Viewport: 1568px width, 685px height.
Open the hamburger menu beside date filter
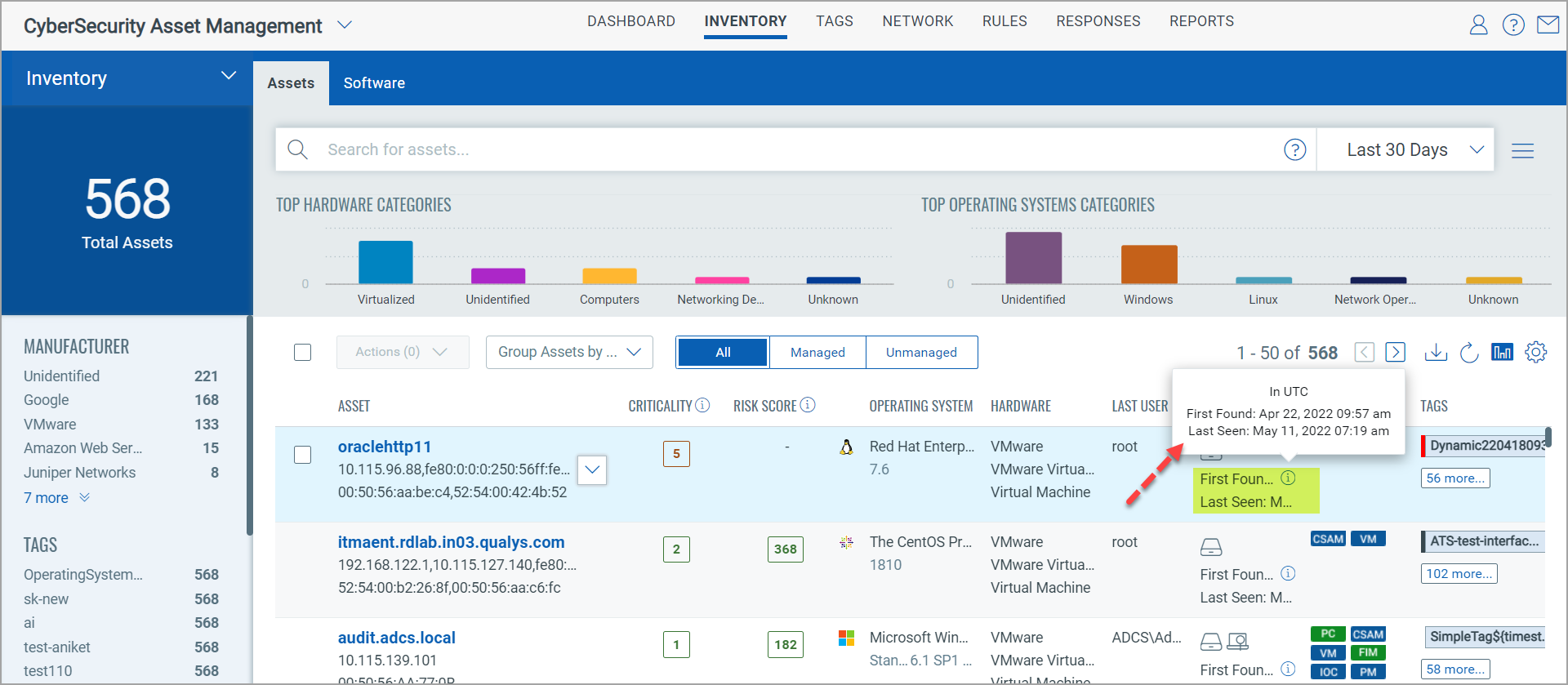click(1522, 150)
